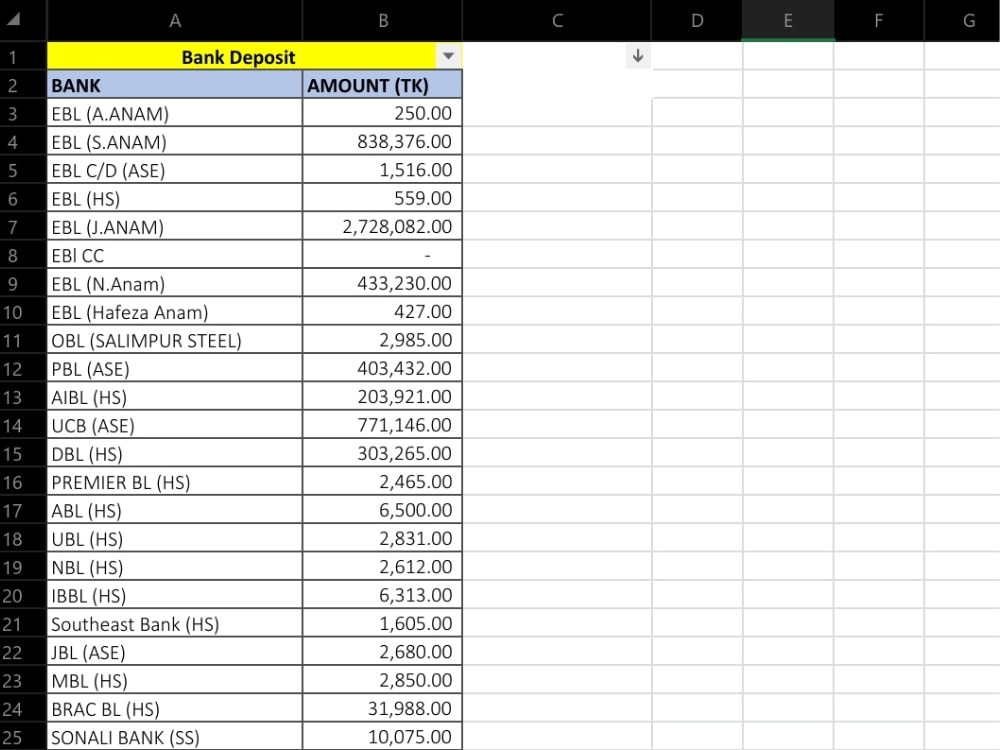Click the Bank Deposit title cell
This screenshot has height=750, width=1000.
254,56
